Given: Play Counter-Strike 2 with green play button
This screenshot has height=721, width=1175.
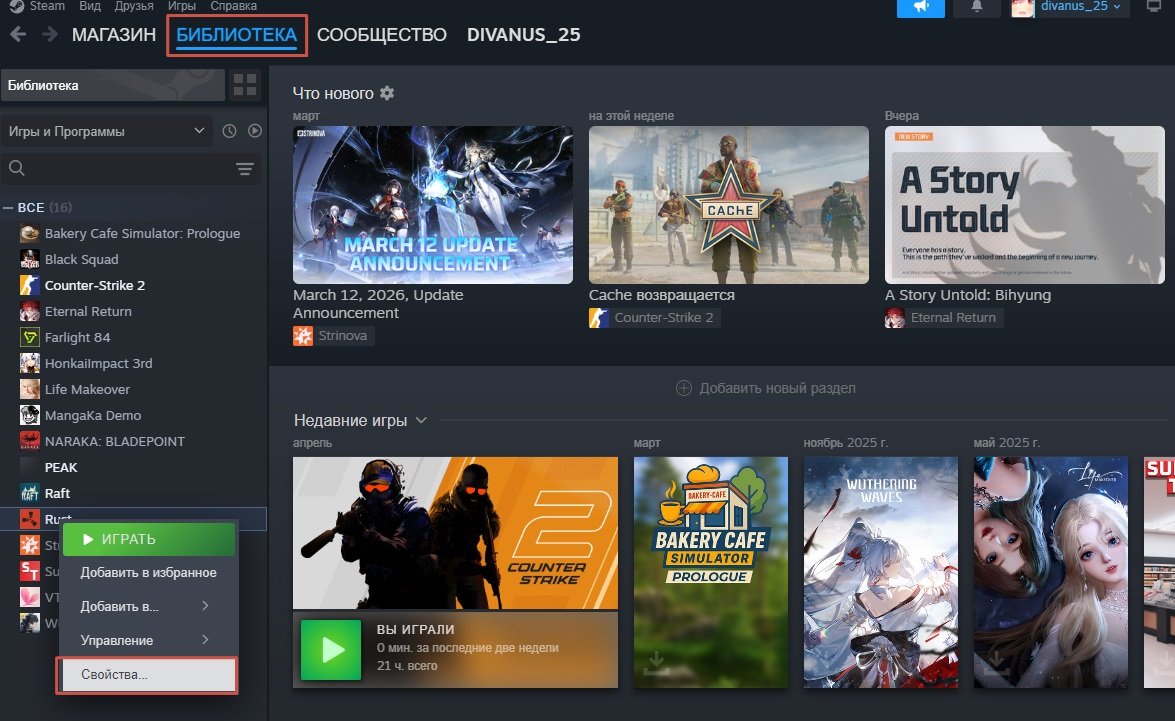Looking at the screenshot, I should click(x=330, y=650).
